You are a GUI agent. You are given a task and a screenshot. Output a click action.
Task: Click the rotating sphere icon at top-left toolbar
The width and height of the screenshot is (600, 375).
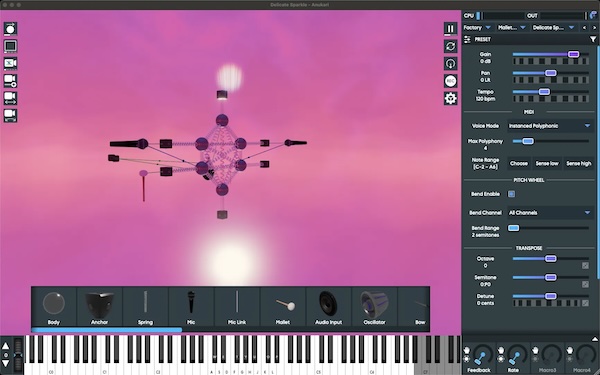tap(10, 29)
